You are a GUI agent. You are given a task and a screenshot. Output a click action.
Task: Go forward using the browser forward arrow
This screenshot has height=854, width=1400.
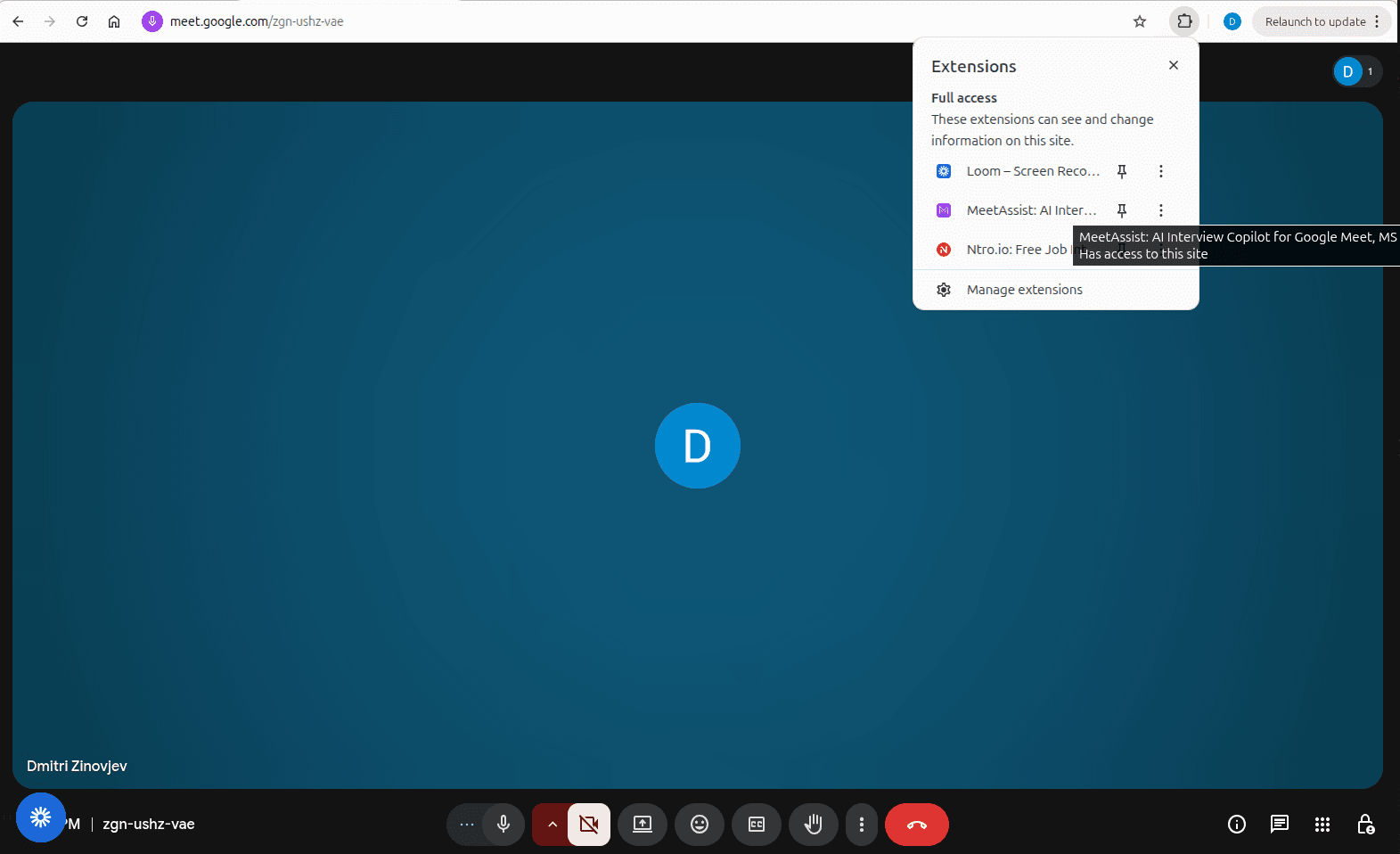pos(50,21)
